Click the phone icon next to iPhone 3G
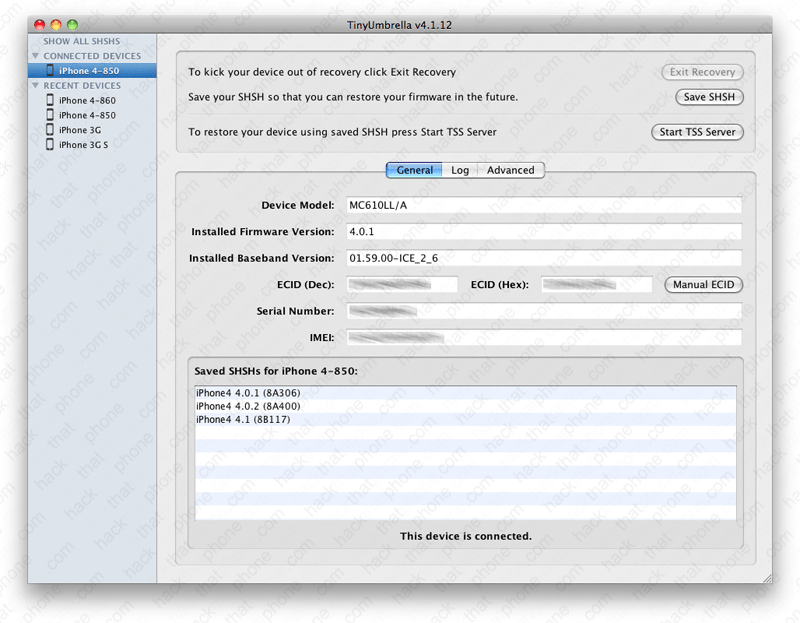Viewport: 800px width, 623px height. 50,130
